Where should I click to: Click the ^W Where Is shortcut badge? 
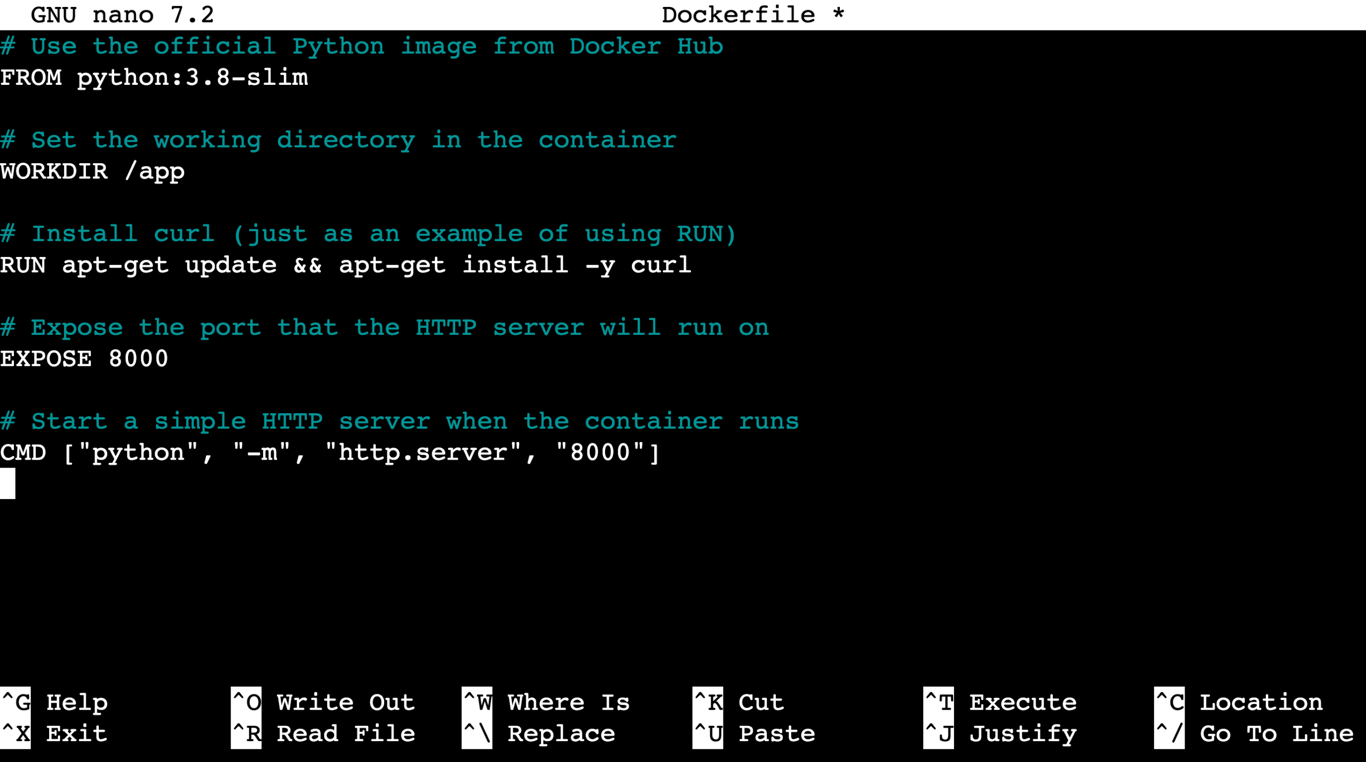[476, 702]
